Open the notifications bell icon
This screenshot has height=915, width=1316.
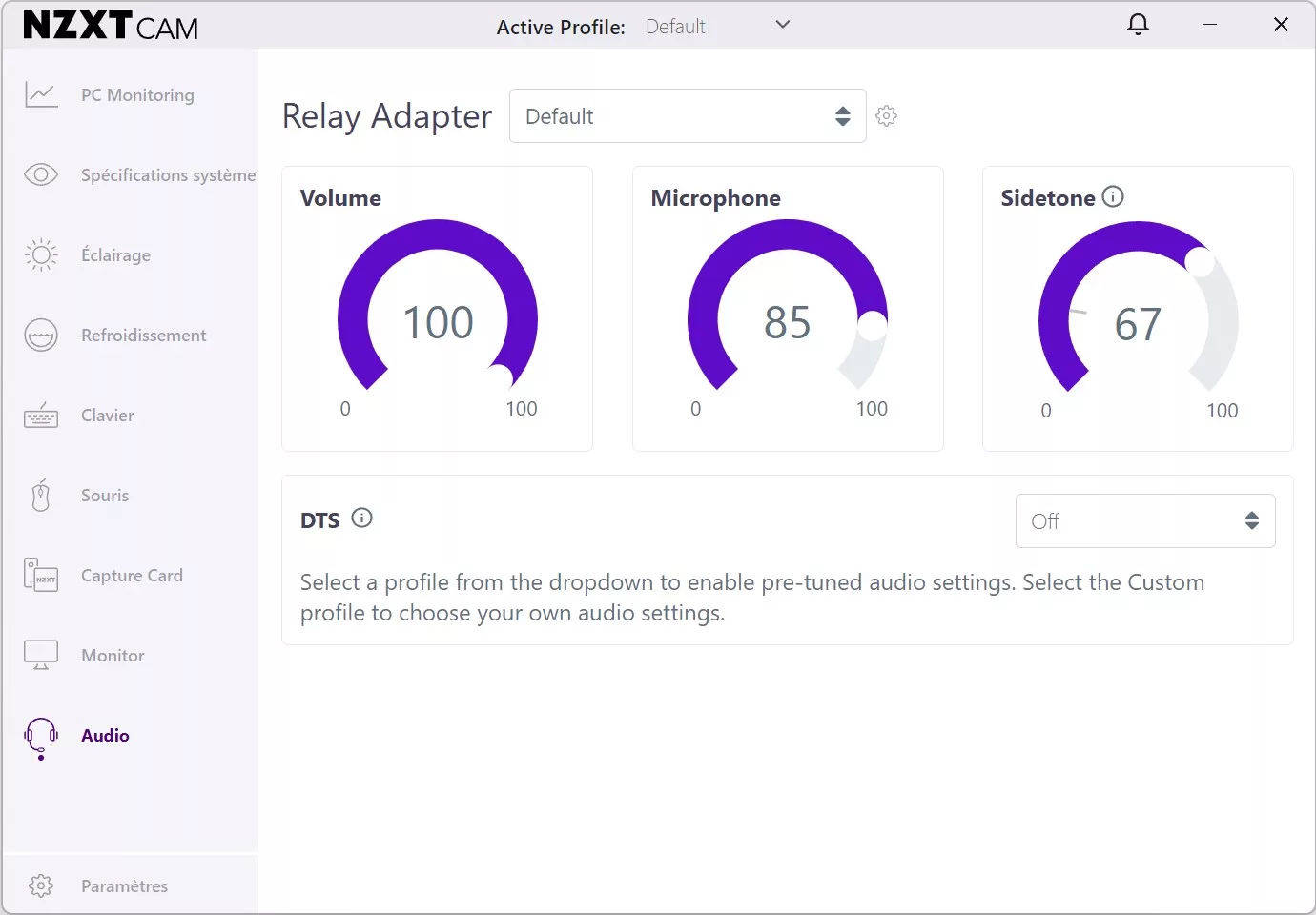(x=1138, y=25)
